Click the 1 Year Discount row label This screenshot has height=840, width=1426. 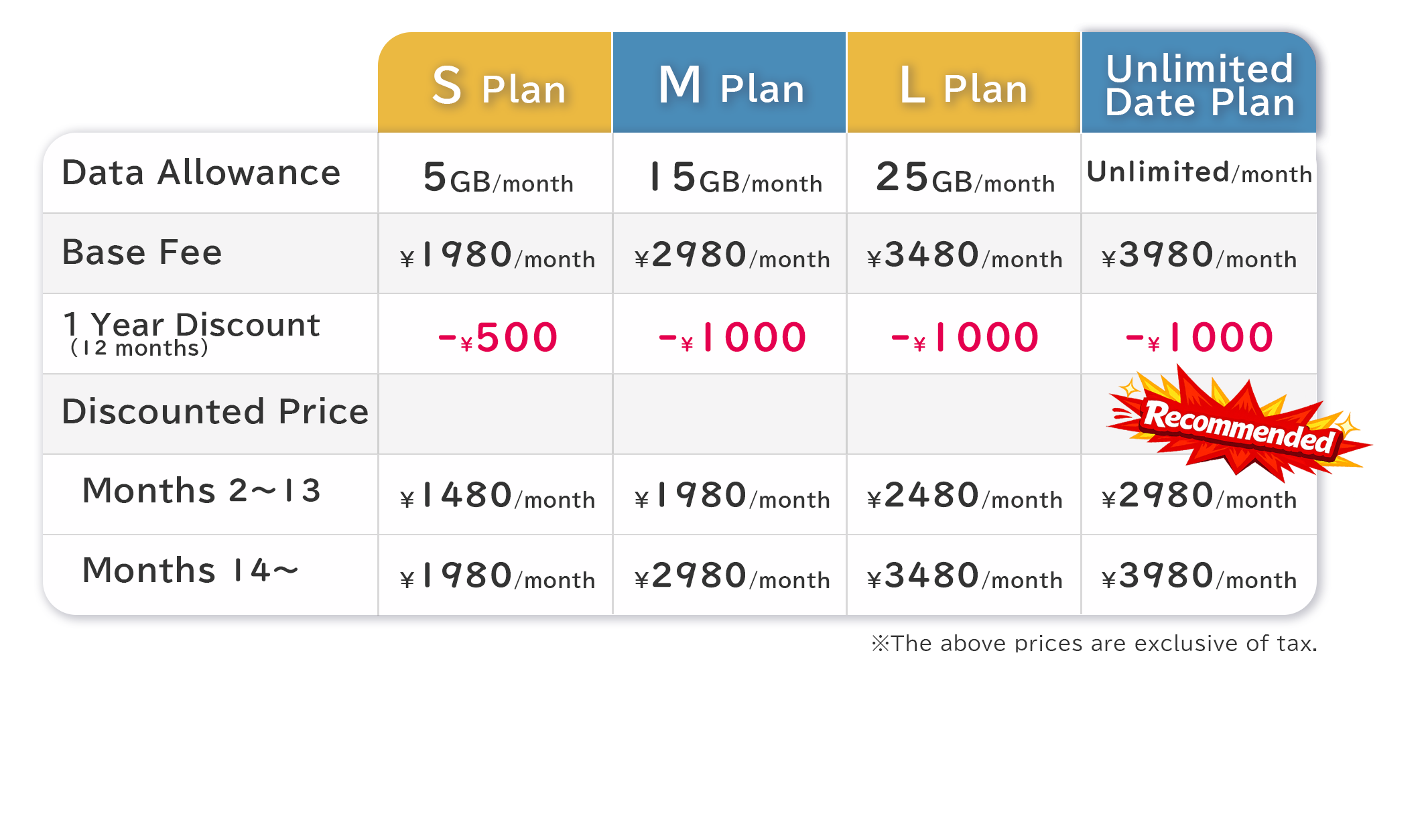pyautogui.click(x=192, y=333)
